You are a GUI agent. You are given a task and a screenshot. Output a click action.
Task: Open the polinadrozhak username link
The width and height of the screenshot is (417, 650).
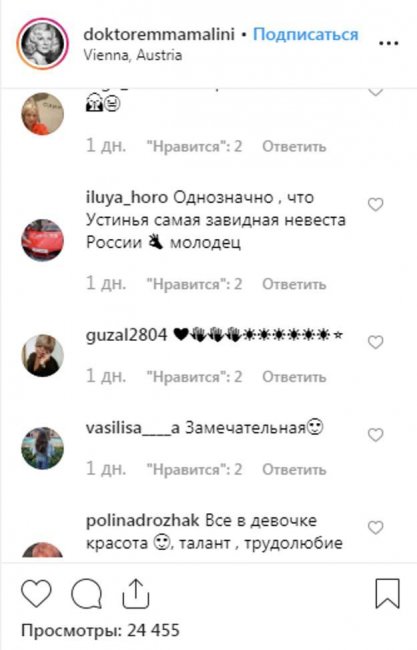[x=143, y=521]
